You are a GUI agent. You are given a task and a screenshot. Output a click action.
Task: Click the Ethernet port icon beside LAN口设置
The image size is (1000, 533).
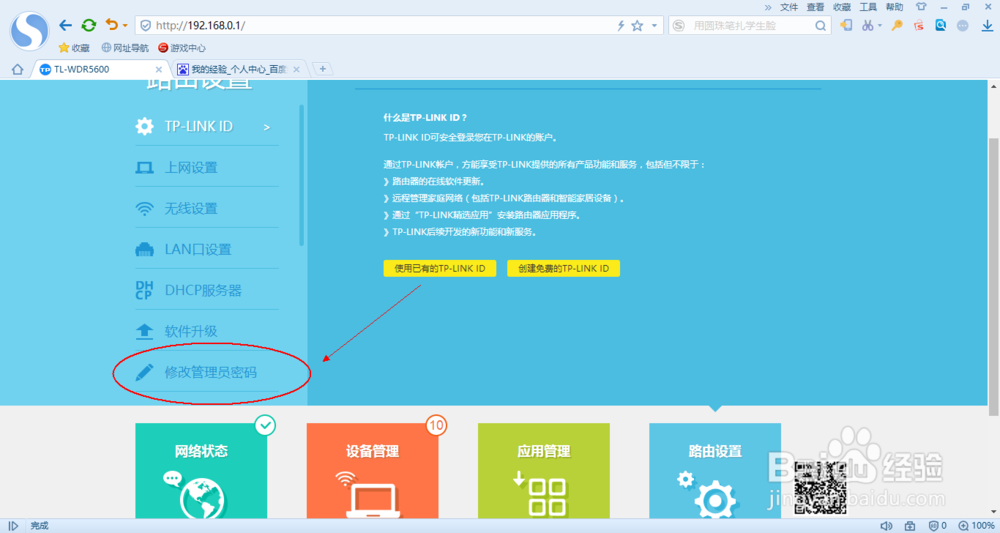pyautogui.click(x=144, y=249)
